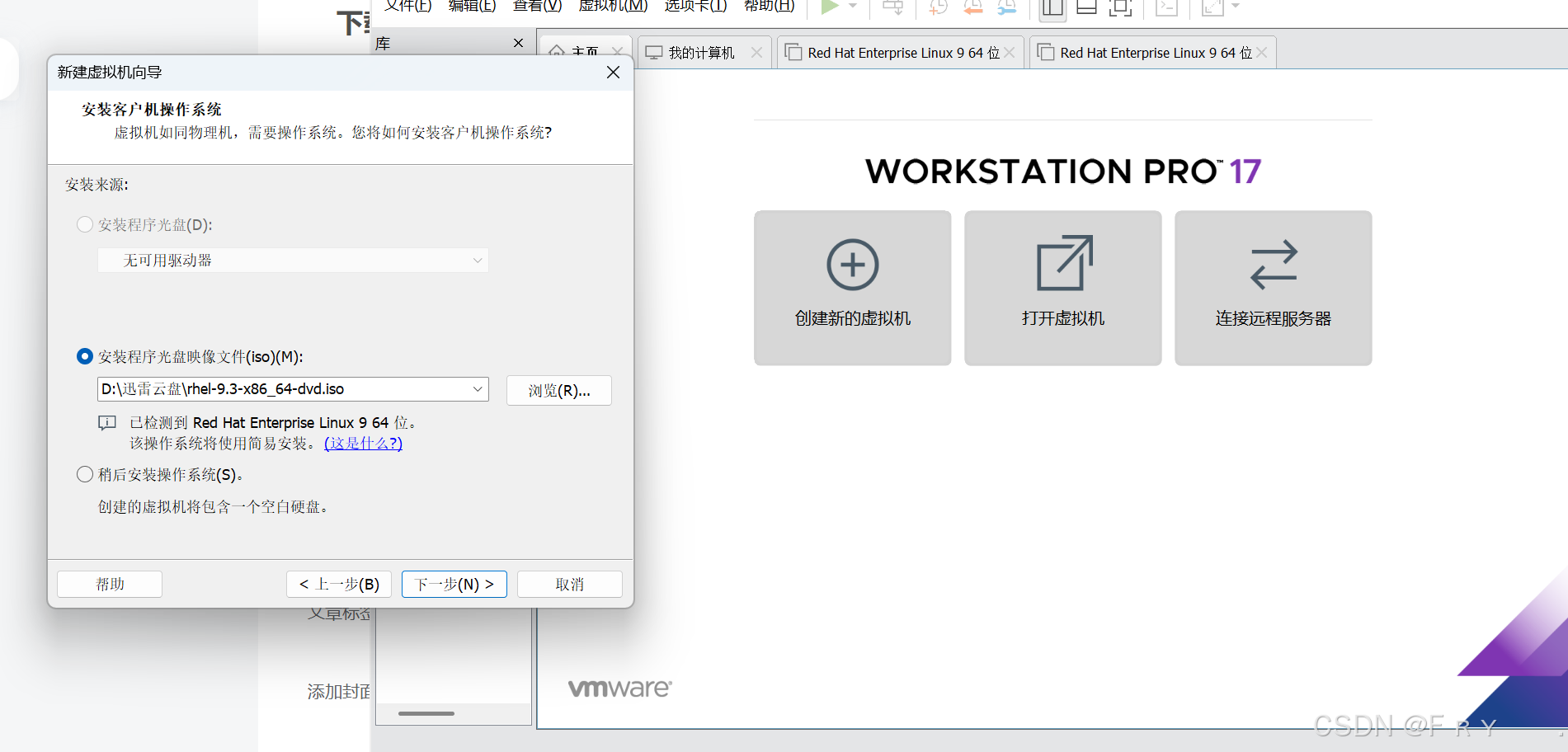
Task: Click the library panel horizontal scrollbar
Action: (x=426, y=713)
